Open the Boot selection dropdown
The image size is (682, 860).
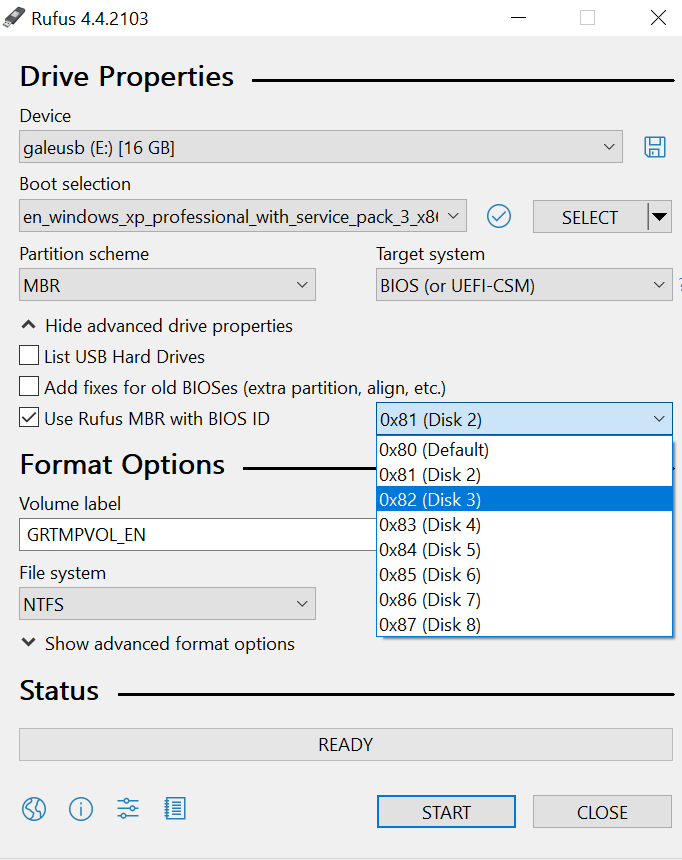243,216
